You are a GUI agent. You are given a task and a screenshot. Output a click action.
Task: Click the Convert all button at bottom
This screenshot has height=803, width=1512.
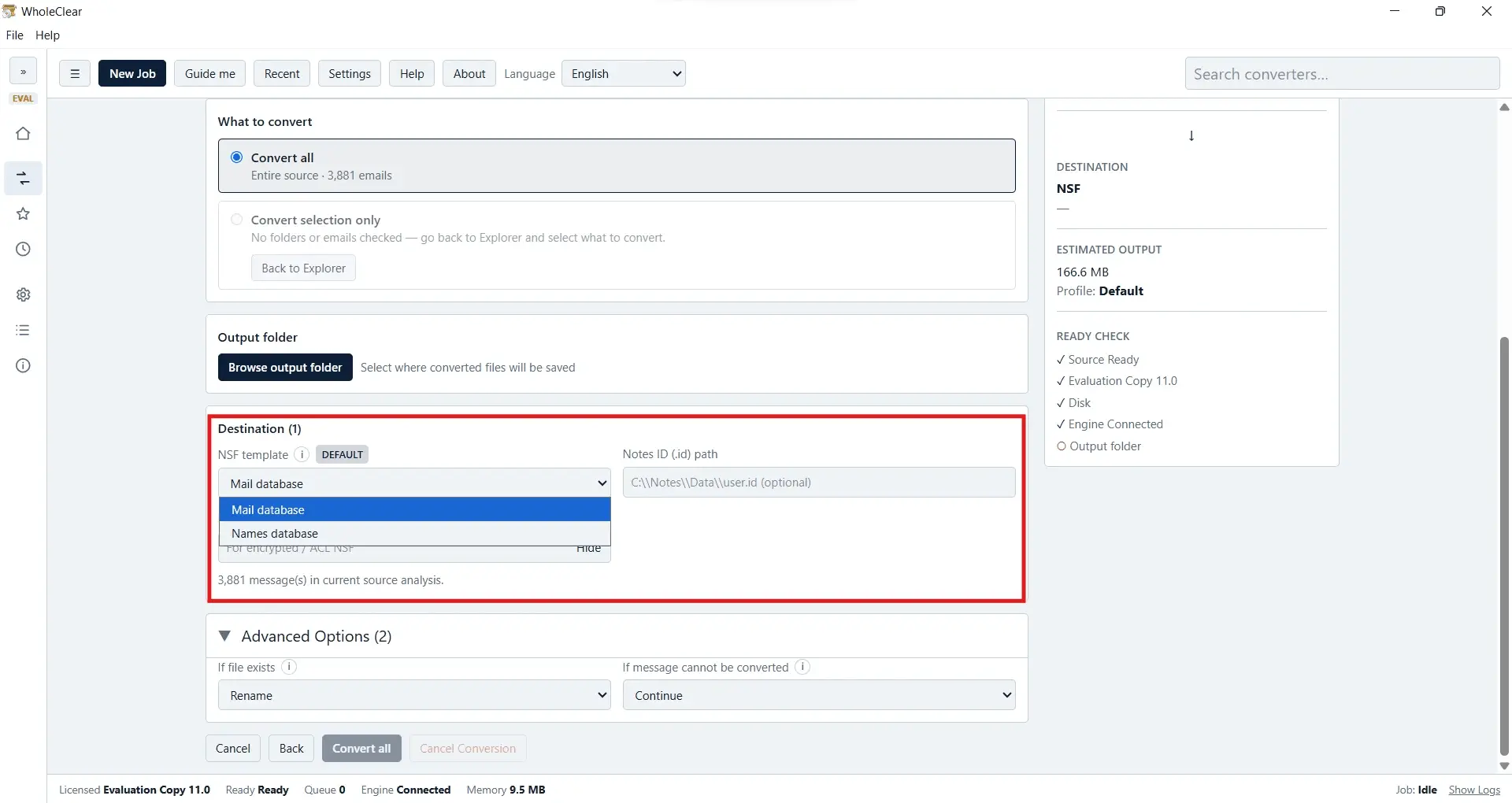point(361,748)
